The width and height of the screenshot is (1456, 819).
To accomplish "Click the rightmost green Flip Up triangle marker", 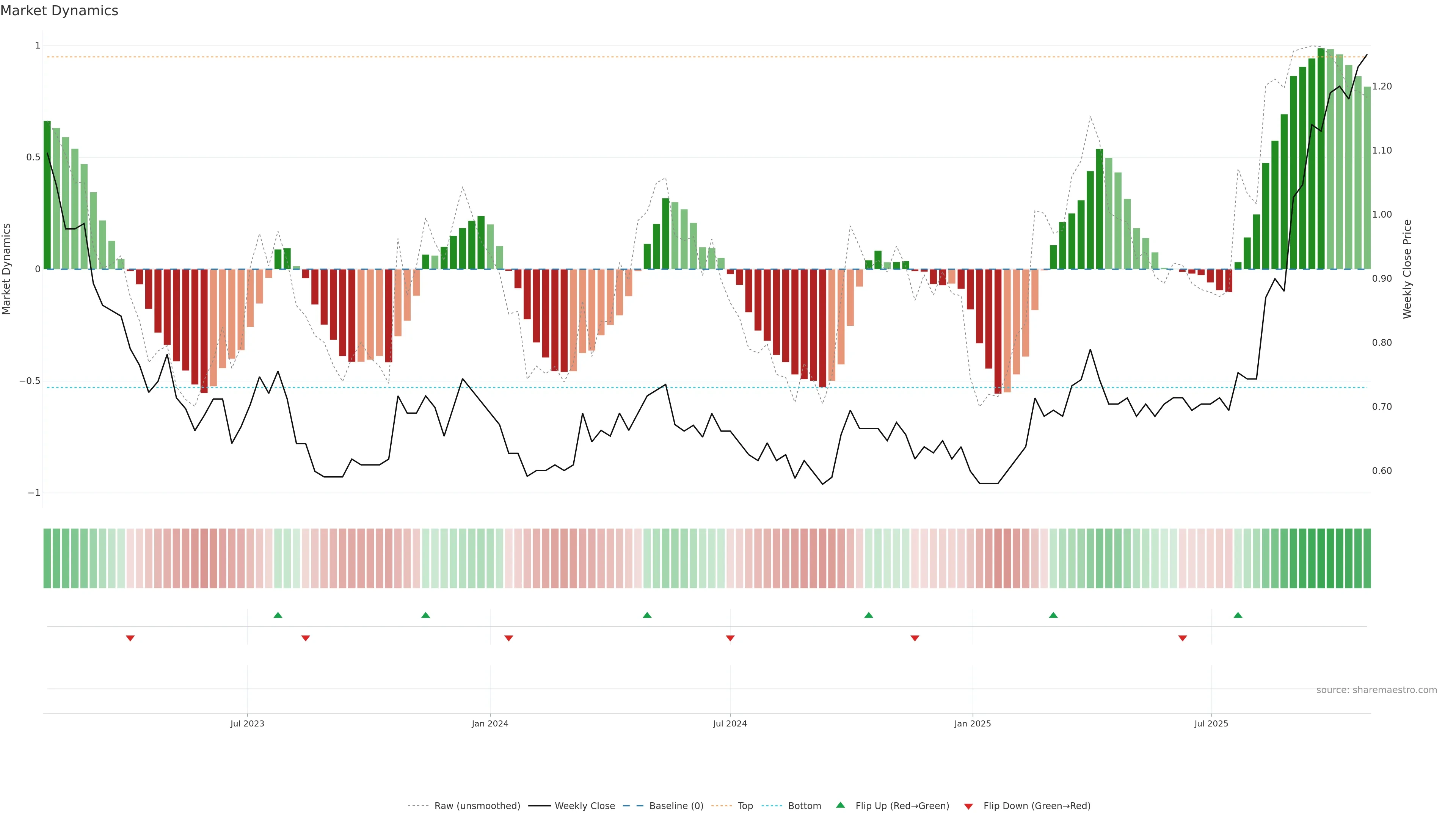I will point(1238,615).
